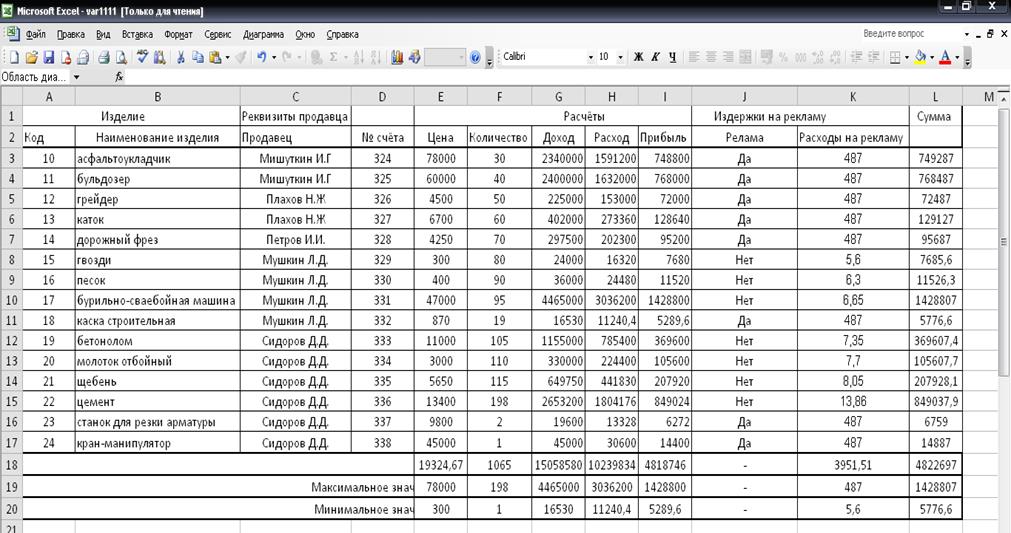Open the Chart Wizard icon
Image resolution: width=1011 pixels, height=533 pixels.
(x=397, y=57)
